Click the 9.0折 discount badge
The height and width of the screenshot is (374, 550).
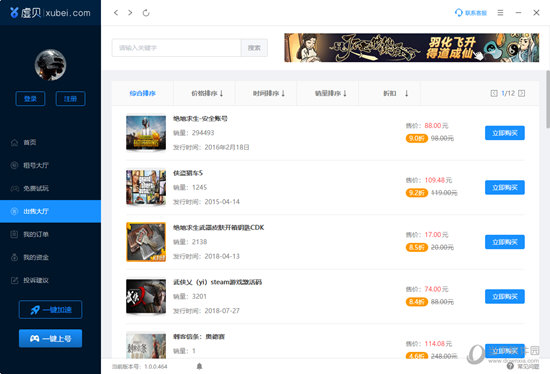pyautogui.click(x=417, y=138)
